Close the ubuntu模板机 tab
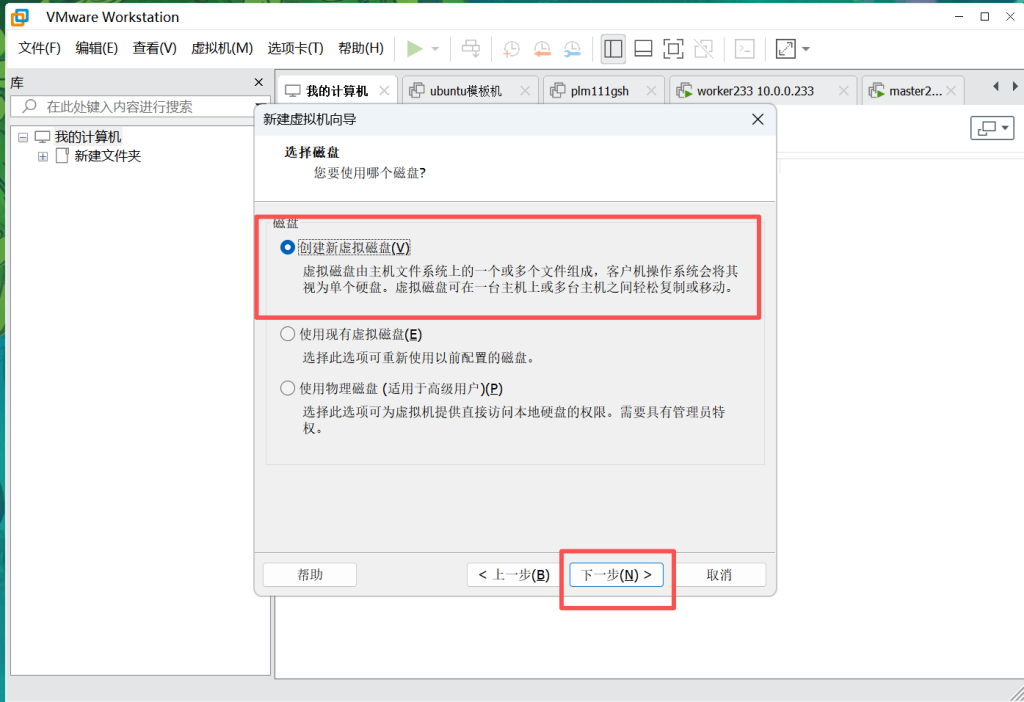The image size is (1024, 702). tap(526, 91)
